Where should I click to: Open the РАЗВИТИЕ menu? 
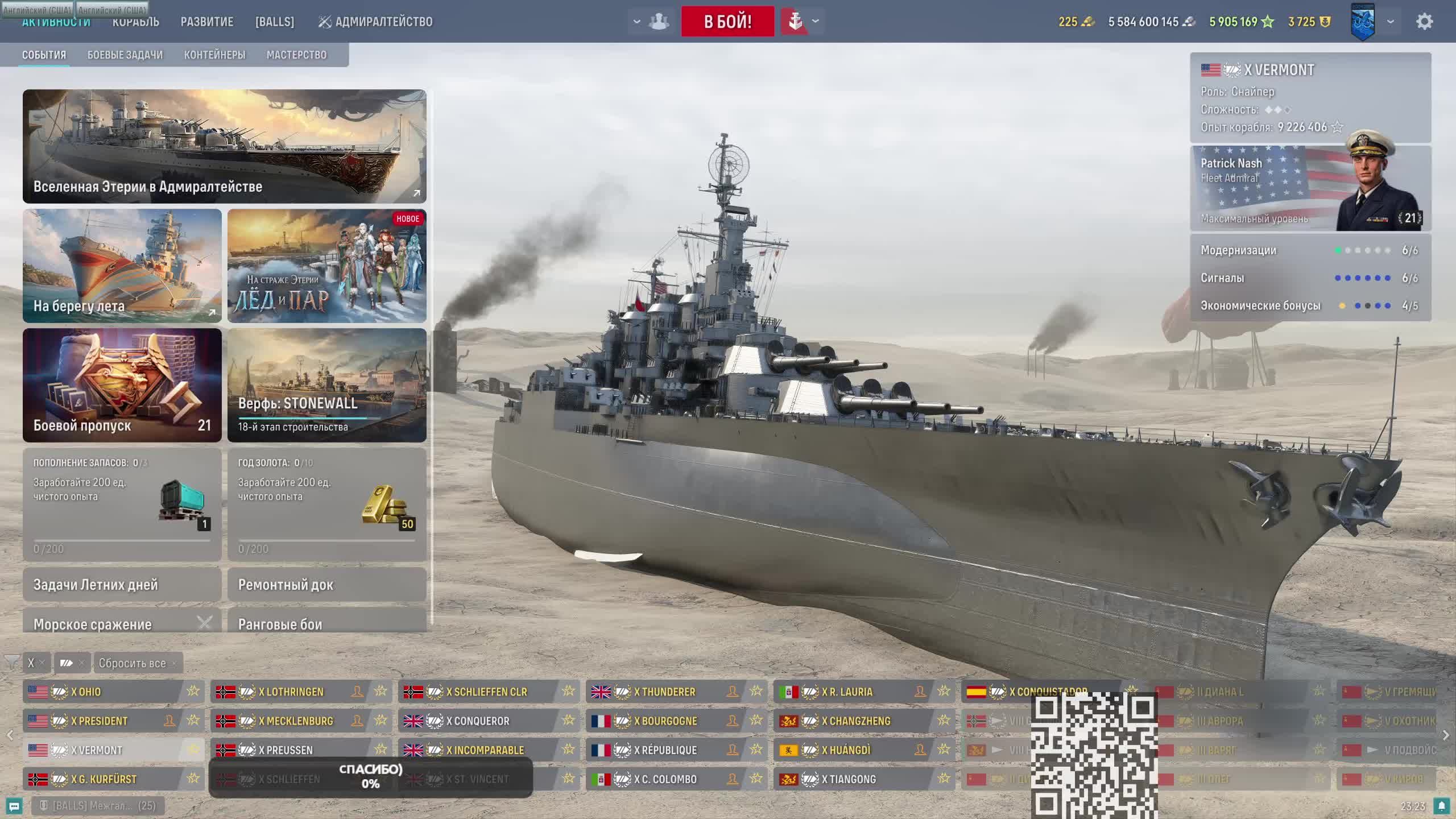click(207, 22)
